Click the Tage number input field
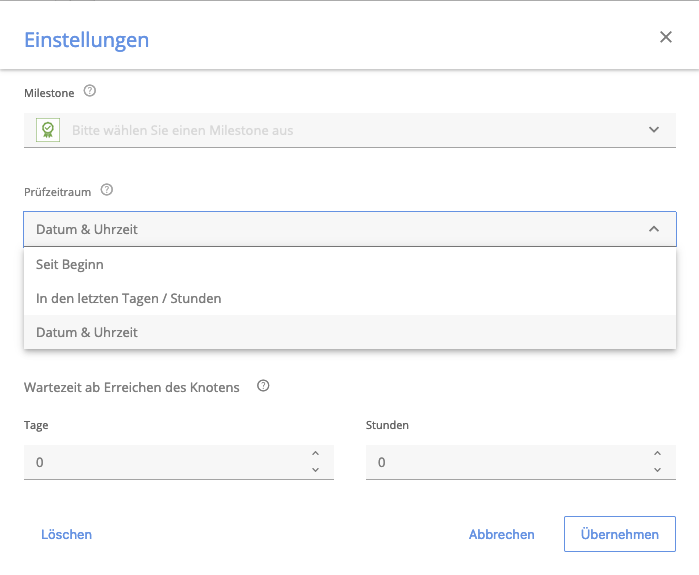 point(179,462)
